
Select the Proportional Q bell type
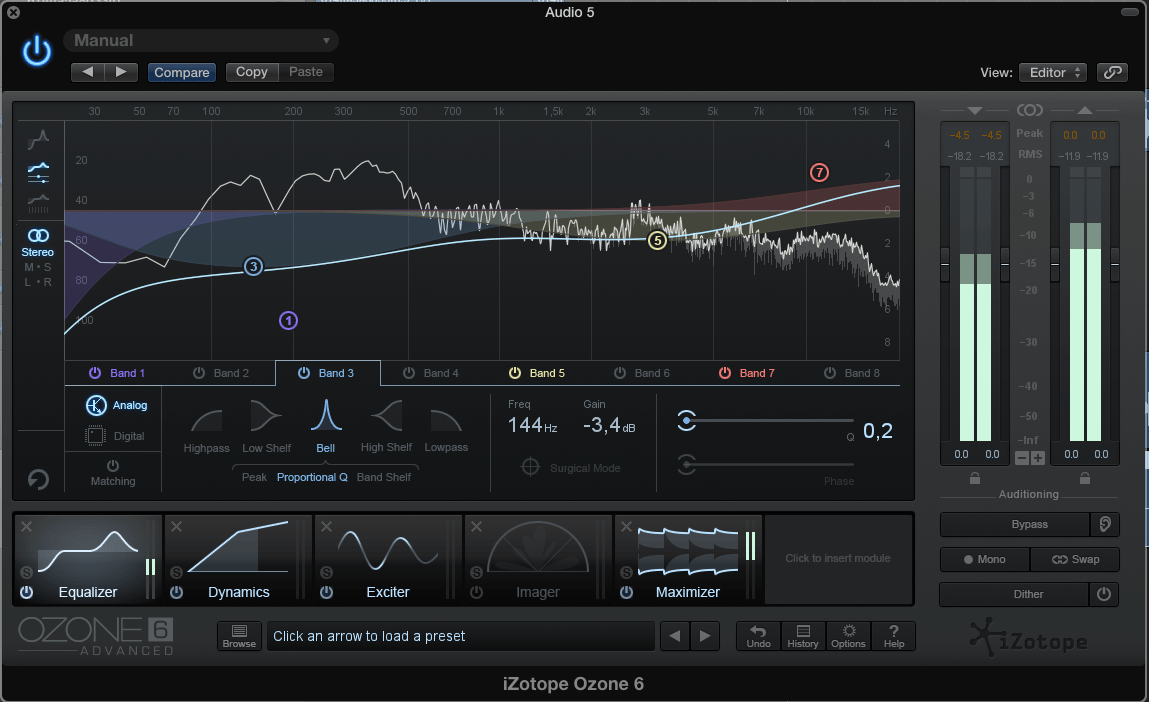[312, 477]
